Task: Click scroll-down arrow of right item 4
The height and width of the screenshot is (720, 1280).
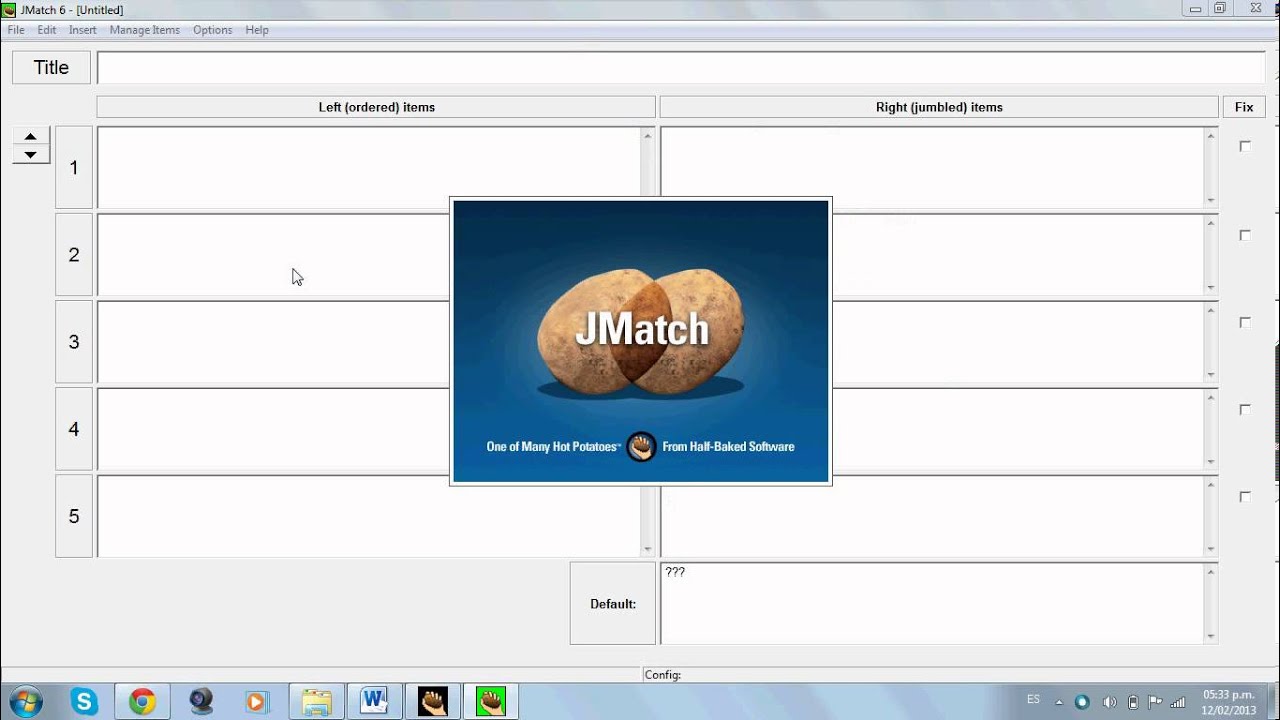Action: [x=1211, y=462]
